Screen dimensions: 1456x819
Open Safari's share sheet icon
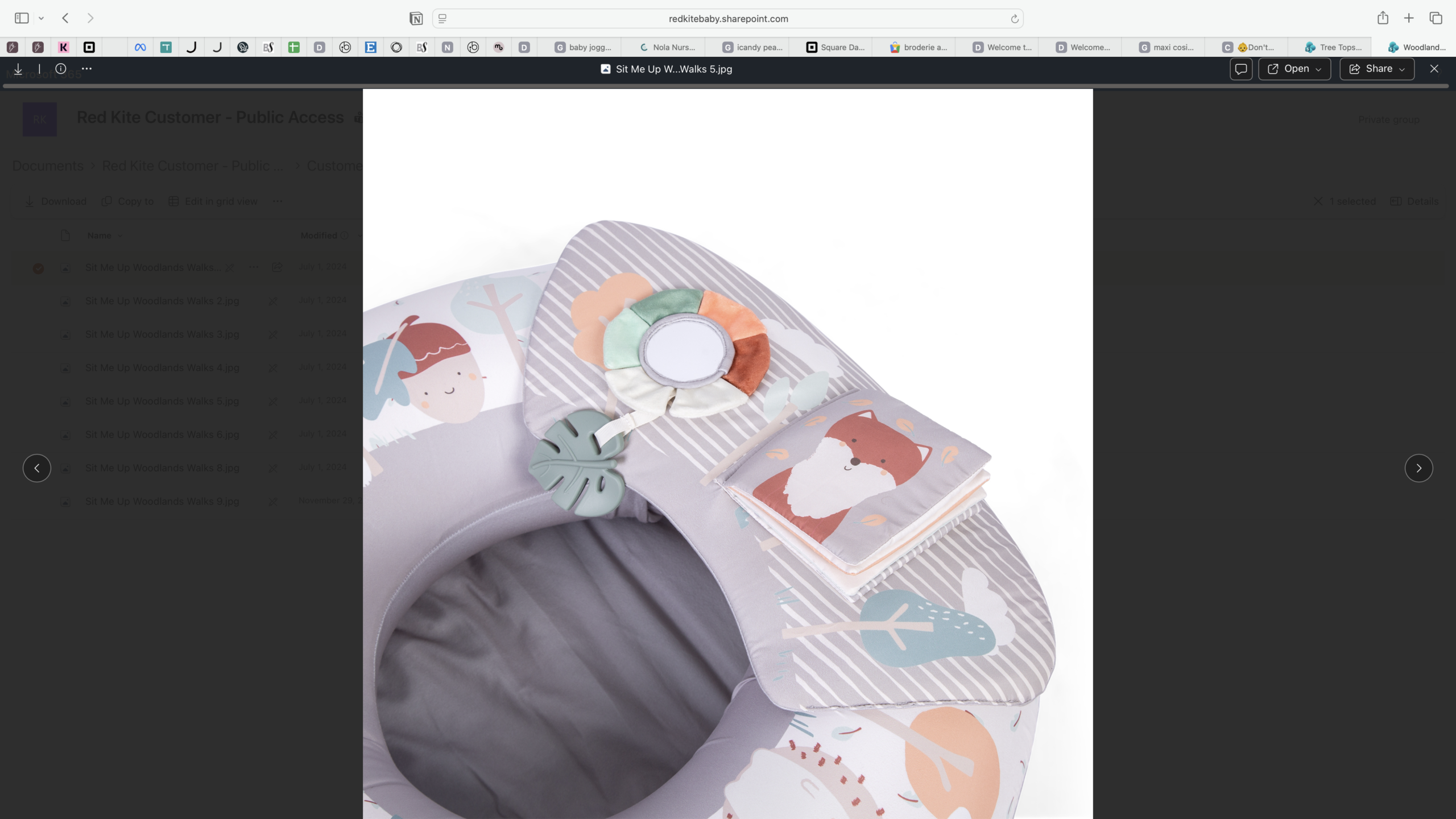coord(1383,18)
